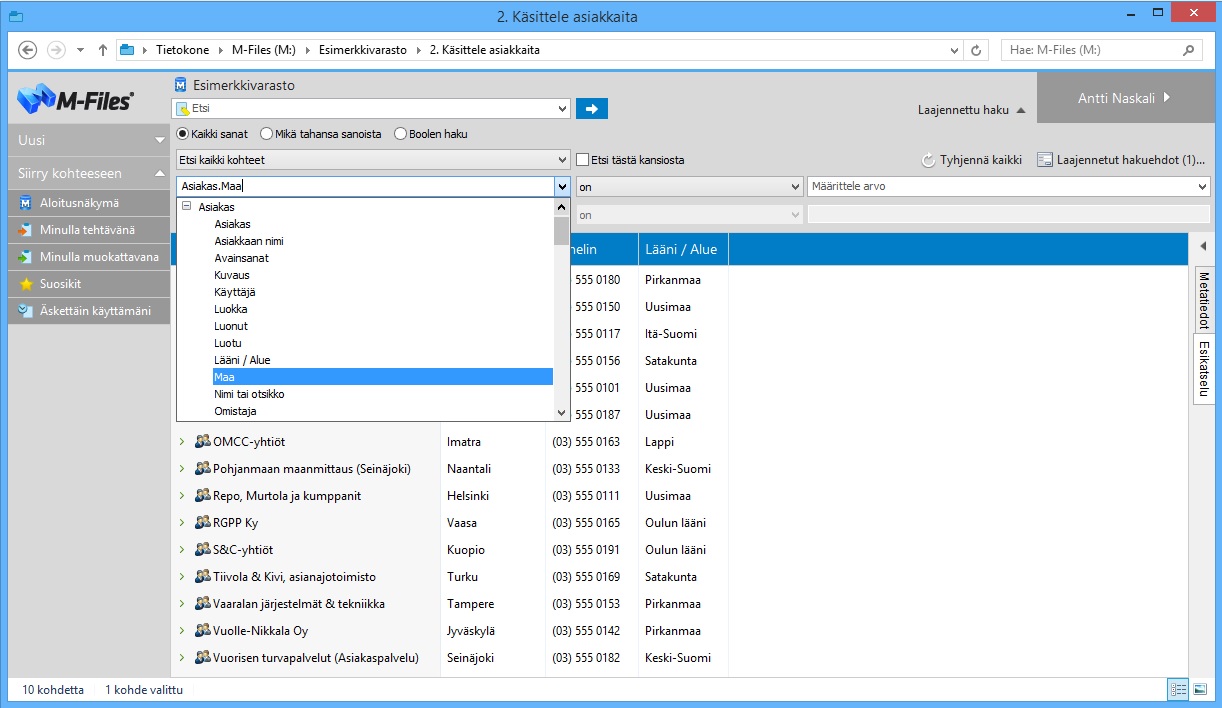This screenshot has height=708, width=1222.
Task: Click Tietokone in address breadcrumb
Action: [182, 50]
